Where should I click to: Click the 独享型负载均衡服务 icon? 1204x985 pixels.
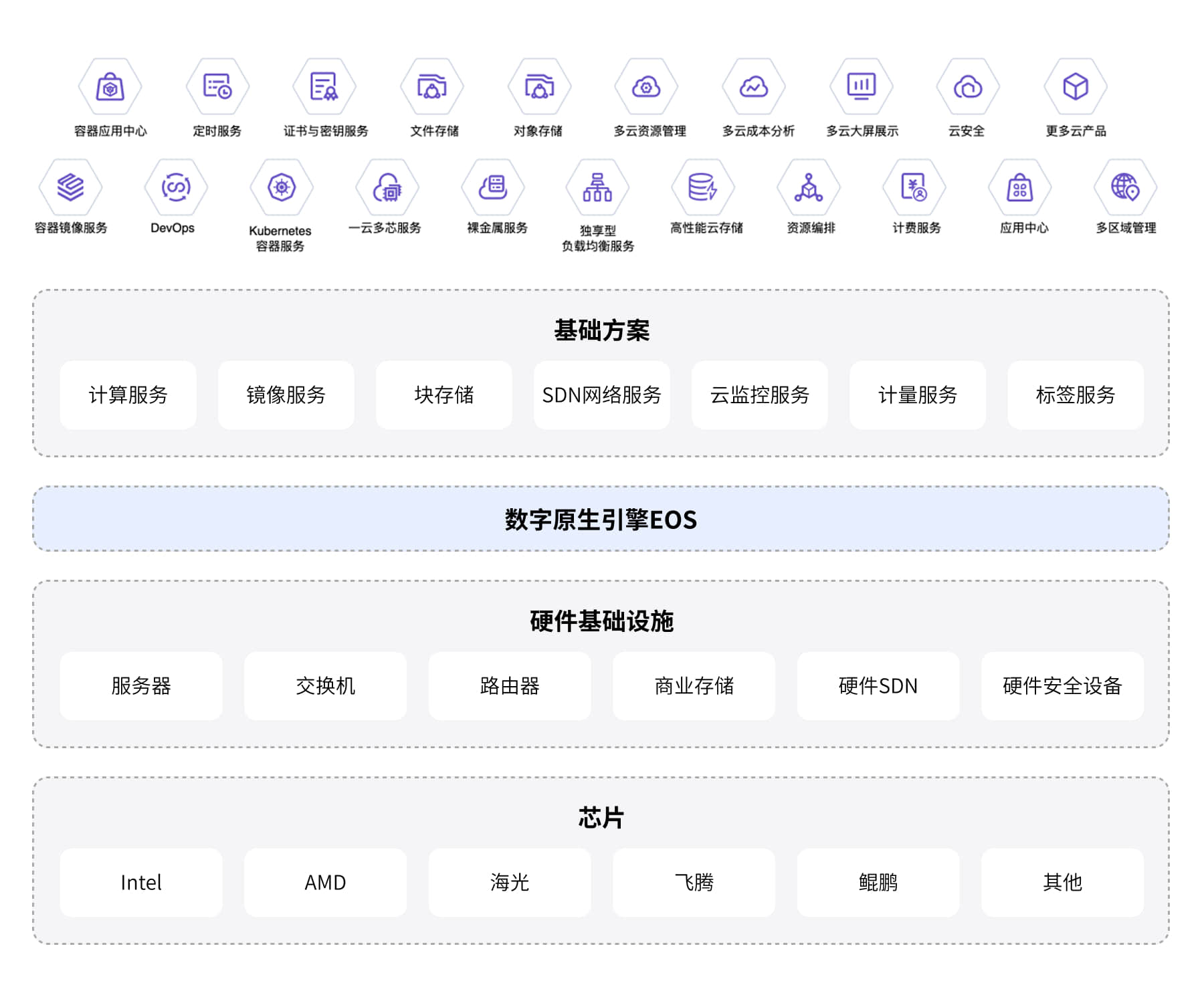597,187
